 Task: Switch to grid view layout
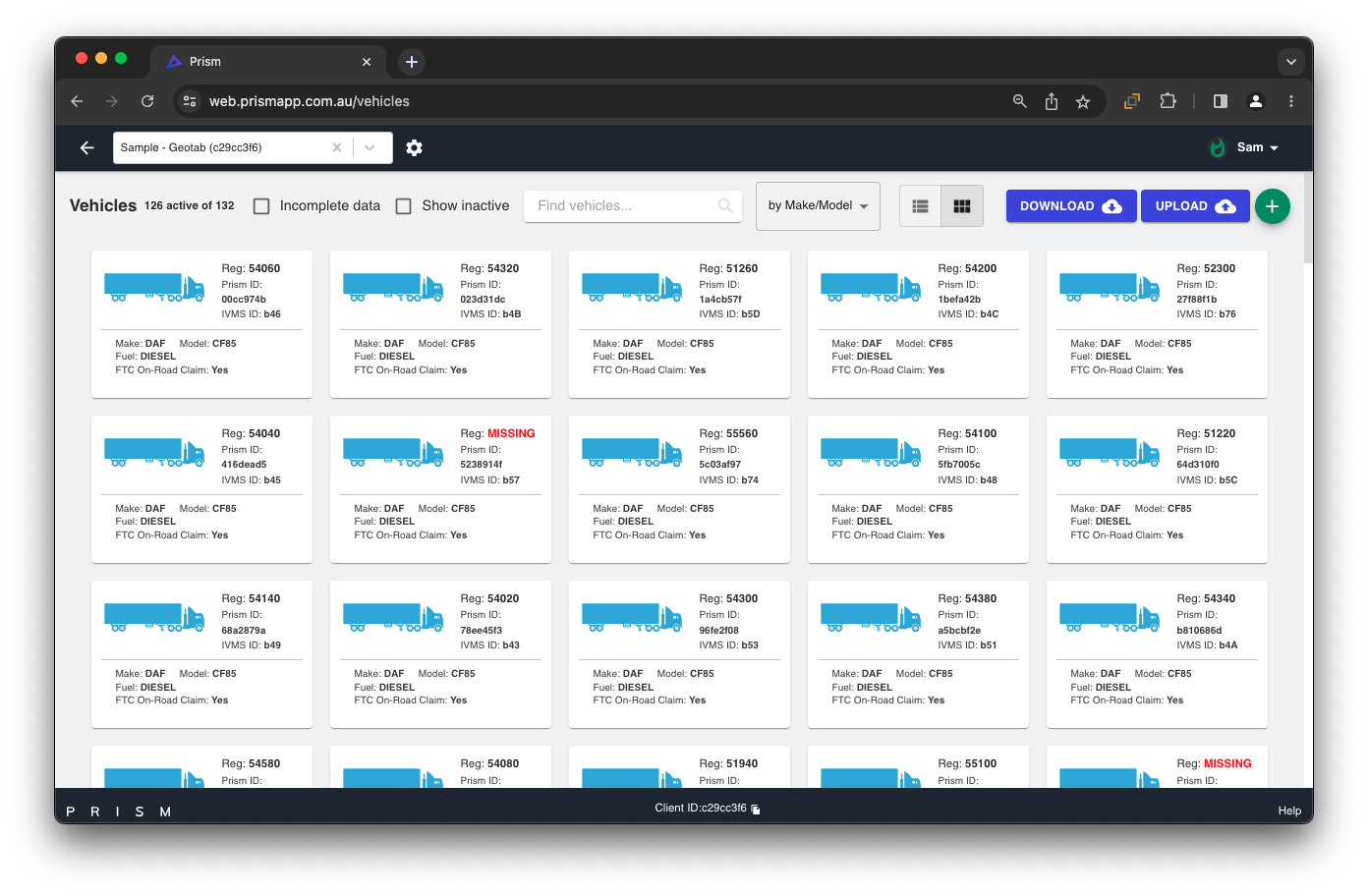click(x=962, y=206)
